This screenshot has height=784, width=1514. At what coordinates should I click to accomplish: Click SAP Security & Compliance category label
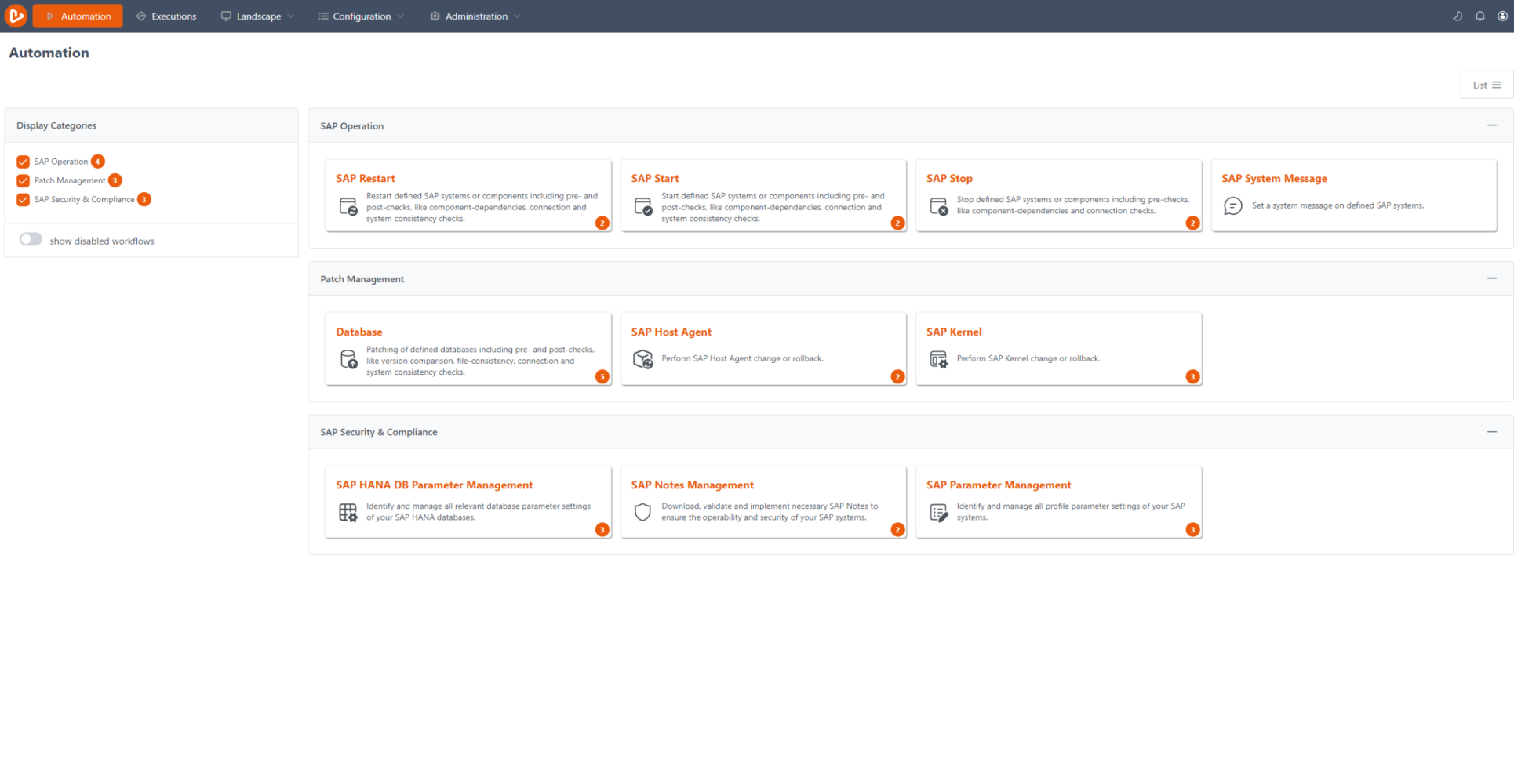coord(85,200)
